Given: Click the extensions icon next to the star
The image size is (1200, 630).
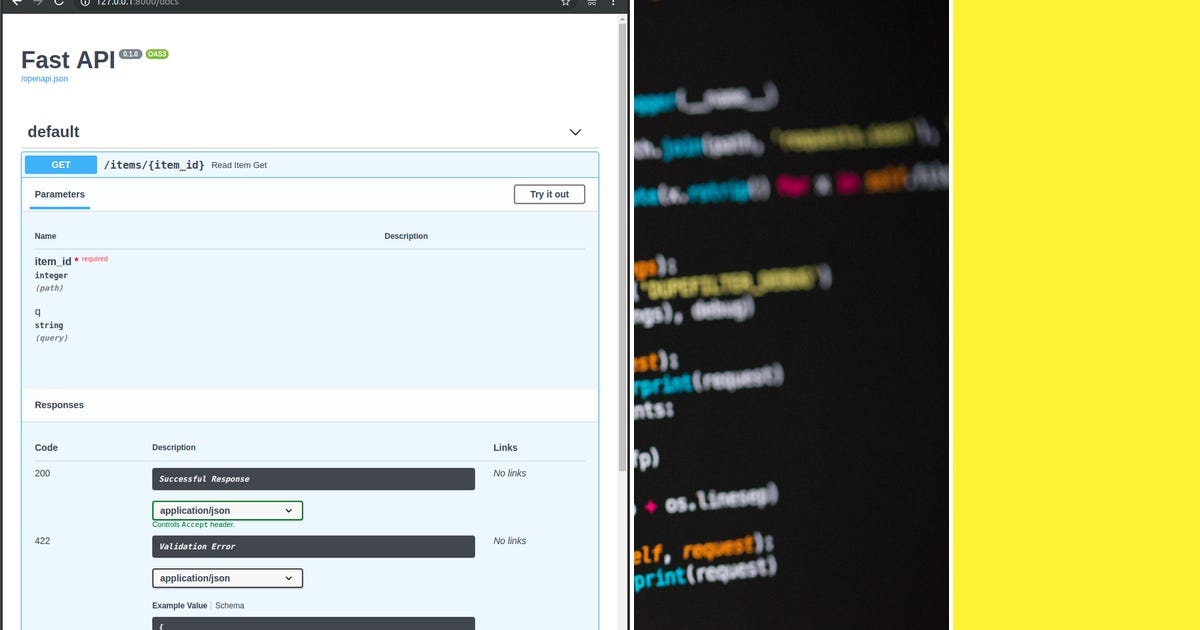Looking at the screenshot, I should tap(589, 4).
